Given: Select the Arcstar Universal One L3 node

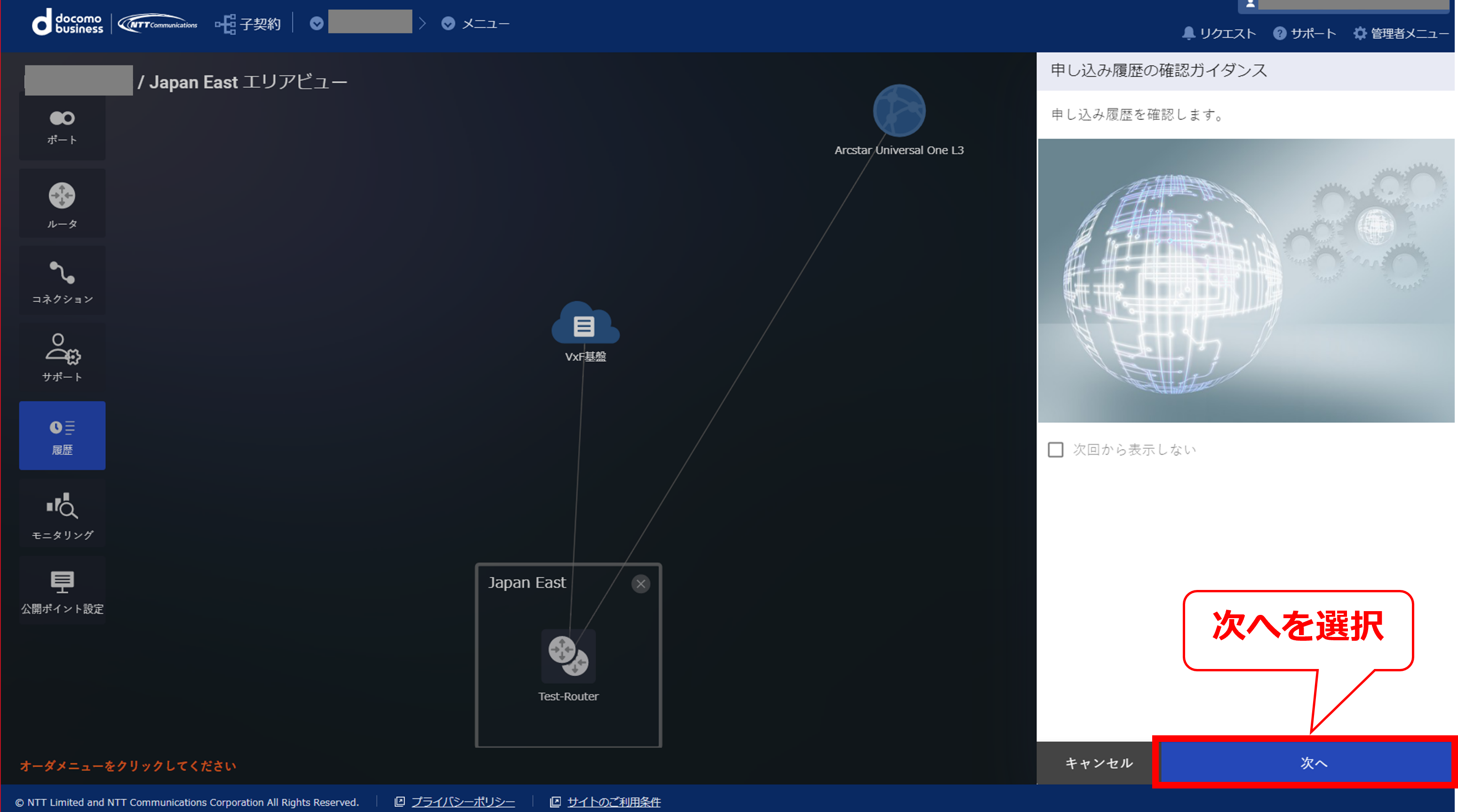Looking at the screenshot, I should (899, 111).
